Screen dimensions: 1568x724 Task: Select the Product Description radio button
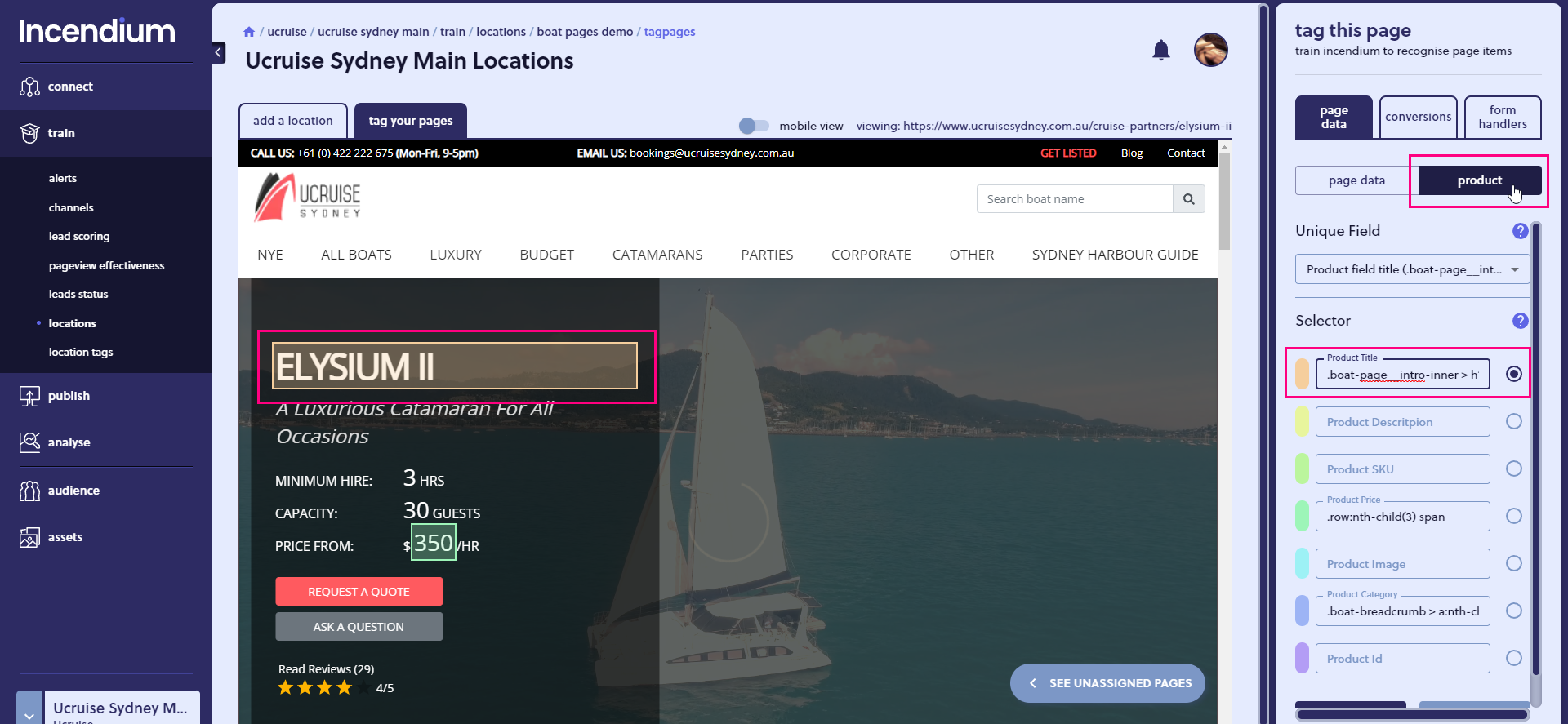1514,421
